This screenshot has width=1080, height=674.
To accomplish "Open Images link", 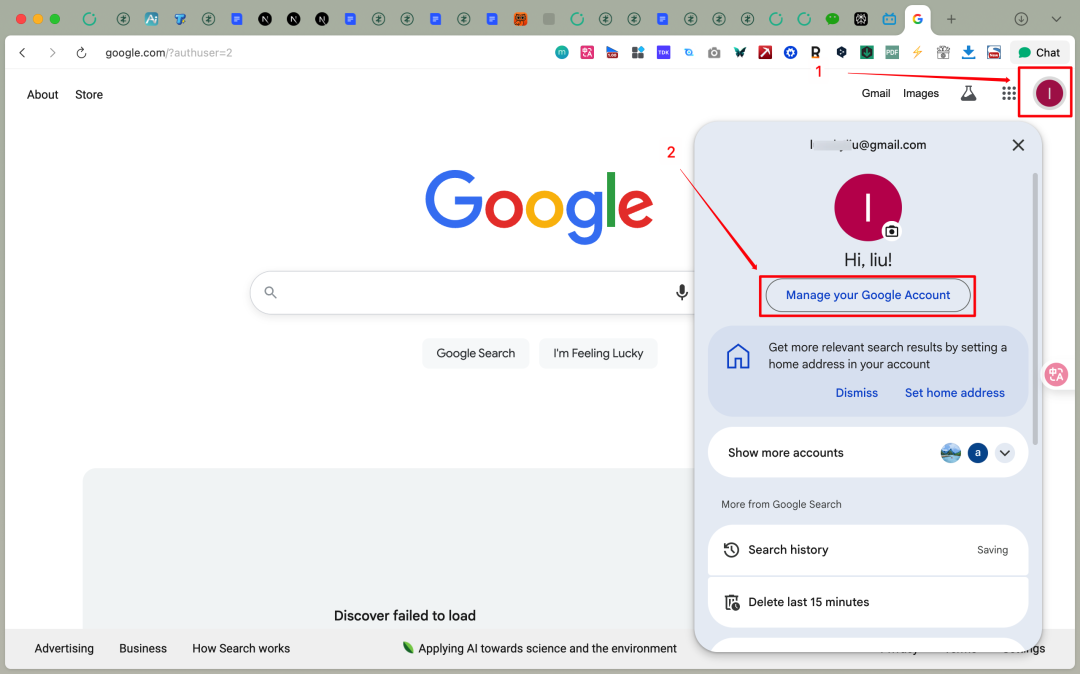I will tap(921, 93).
